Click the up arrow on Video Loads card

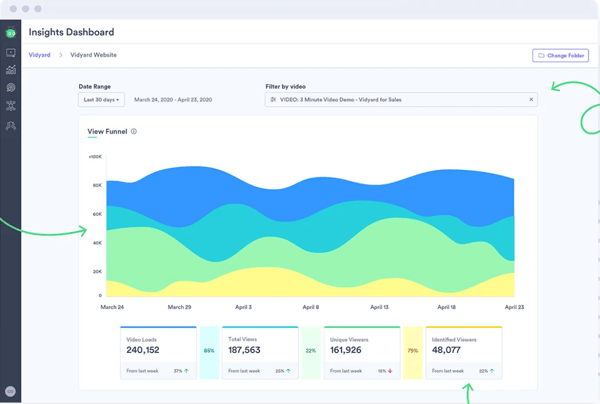click(186, 371)
